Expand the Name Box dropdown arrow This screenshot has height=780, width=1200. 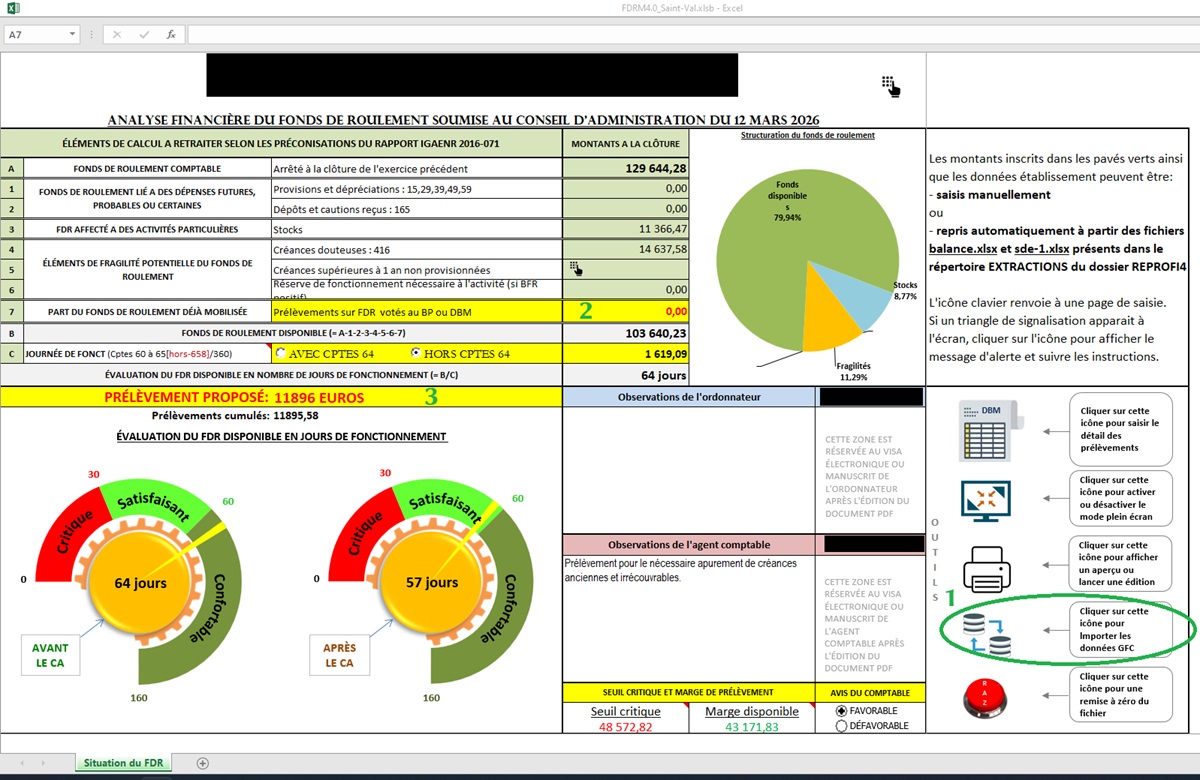tap(73, 34)
